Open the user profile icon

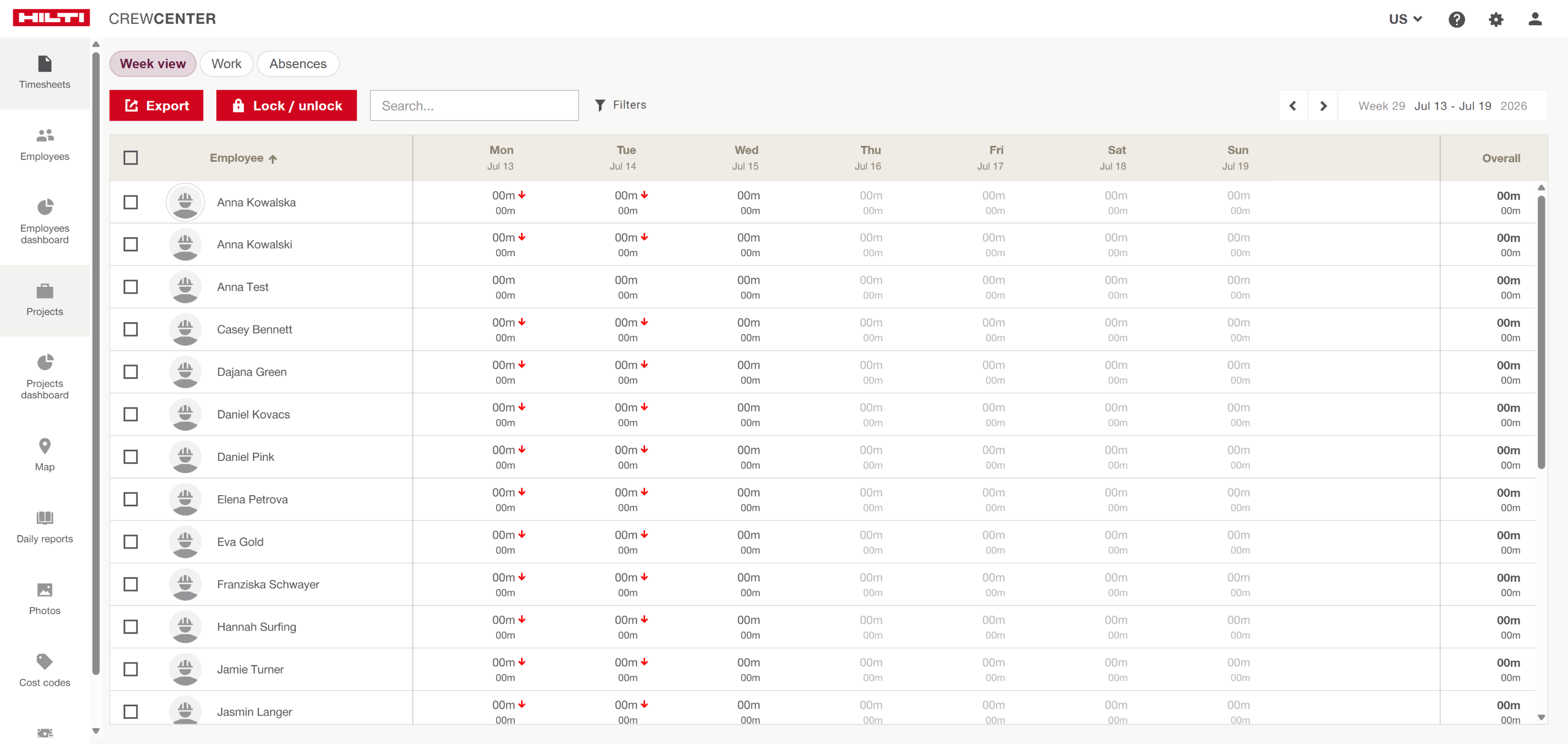[x=1535, y=19]
